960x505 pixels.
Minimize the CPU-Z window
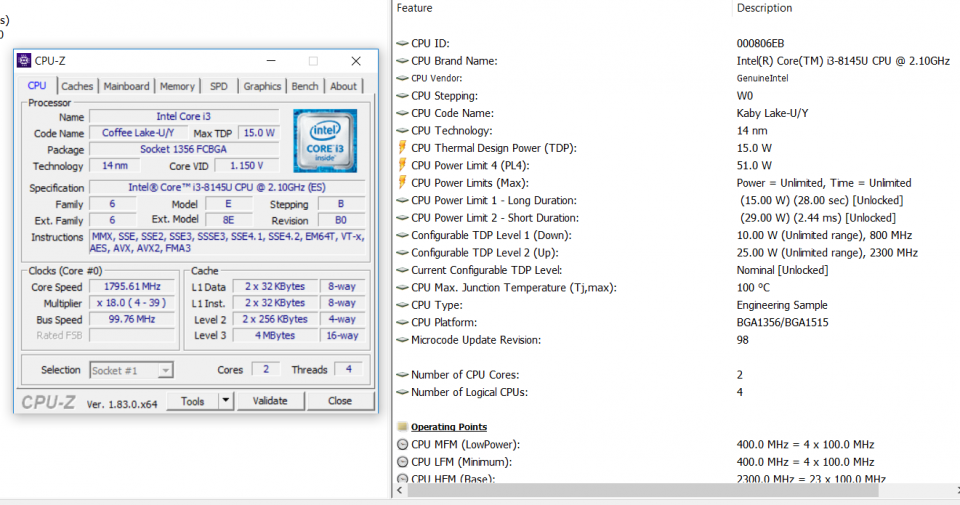pyautogui.click(x=271, y=61)
